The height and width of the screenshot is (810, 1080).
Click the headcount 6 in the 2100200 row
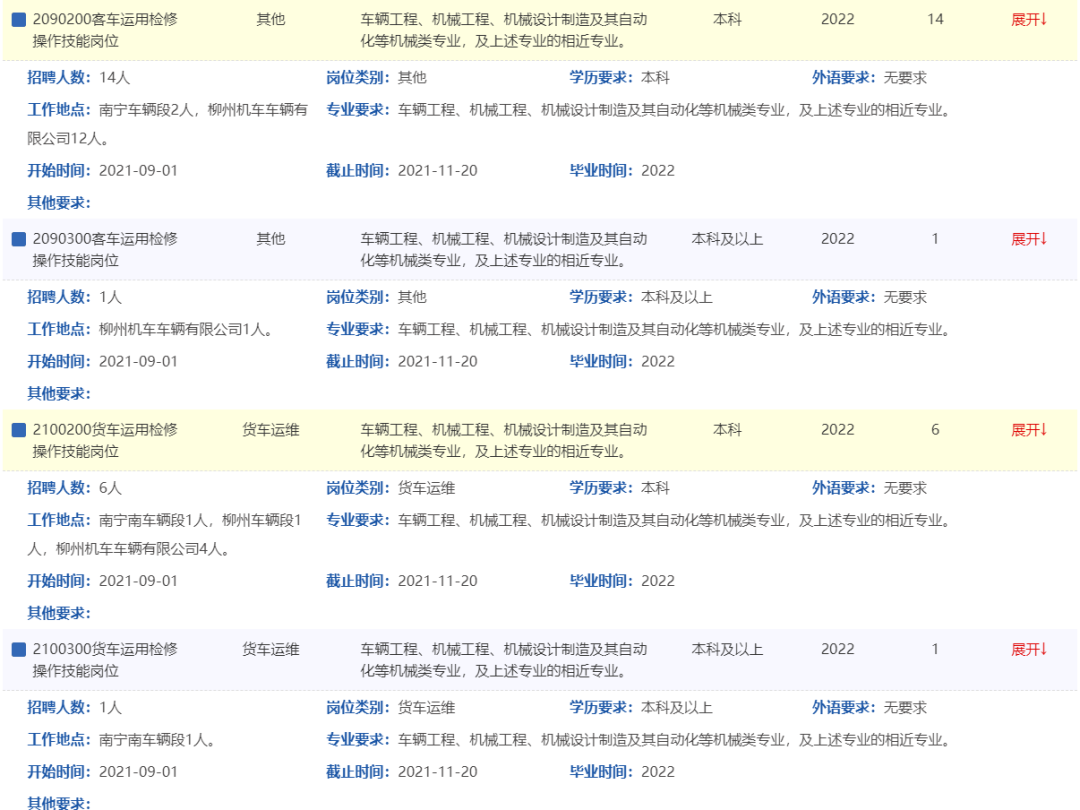tap(935, 430)
